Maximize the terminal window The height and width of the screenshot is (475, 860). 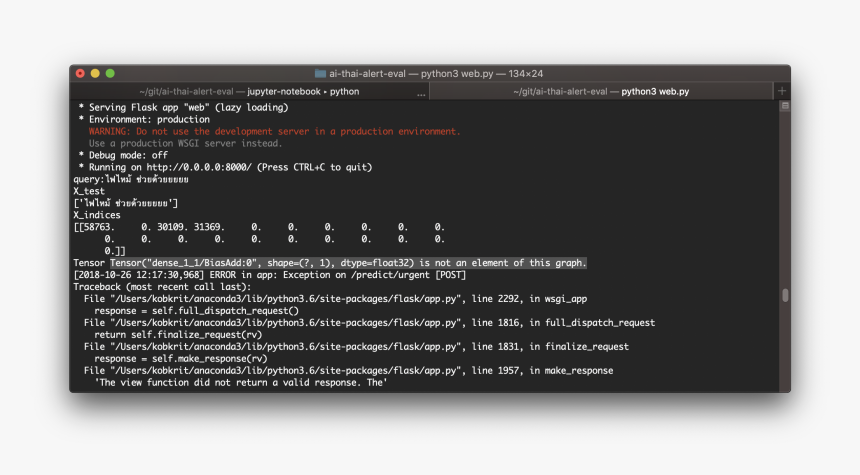click(110, 73)
